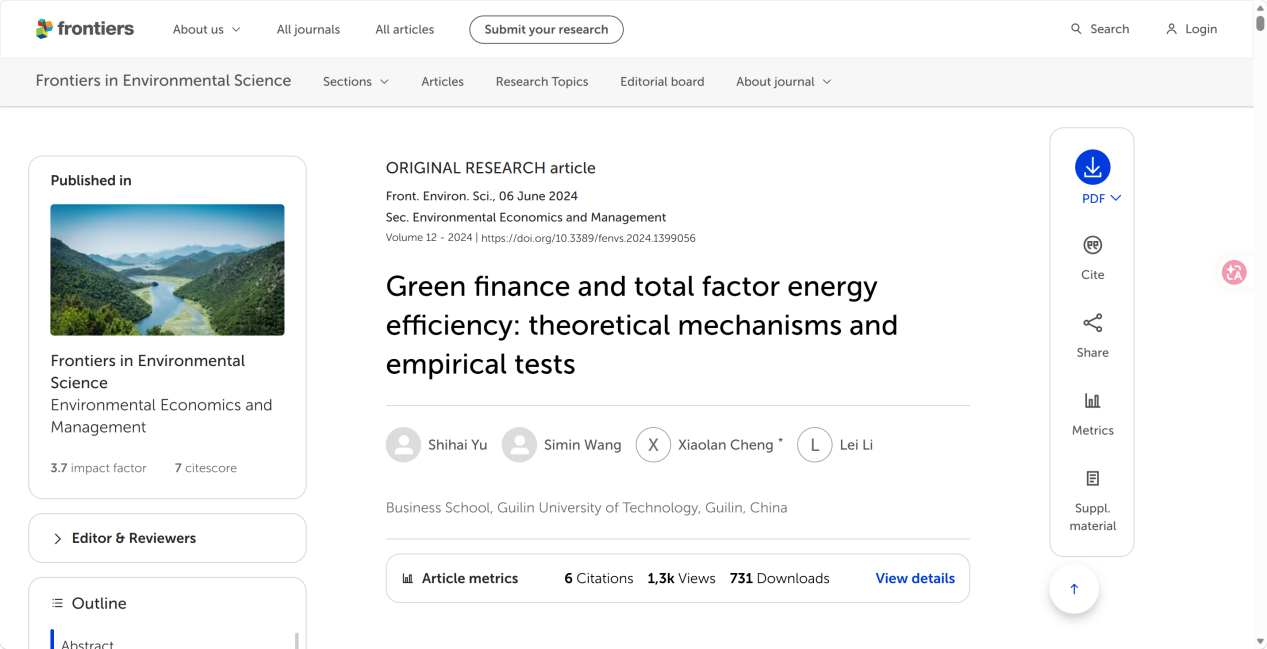1267x649 pixels.
Task: Click the blue PDF download icon
Action: [1092, 168]
